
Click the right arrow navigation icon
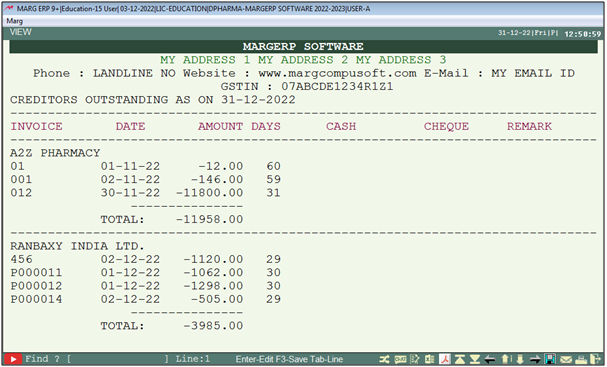(x=535, y=360)
